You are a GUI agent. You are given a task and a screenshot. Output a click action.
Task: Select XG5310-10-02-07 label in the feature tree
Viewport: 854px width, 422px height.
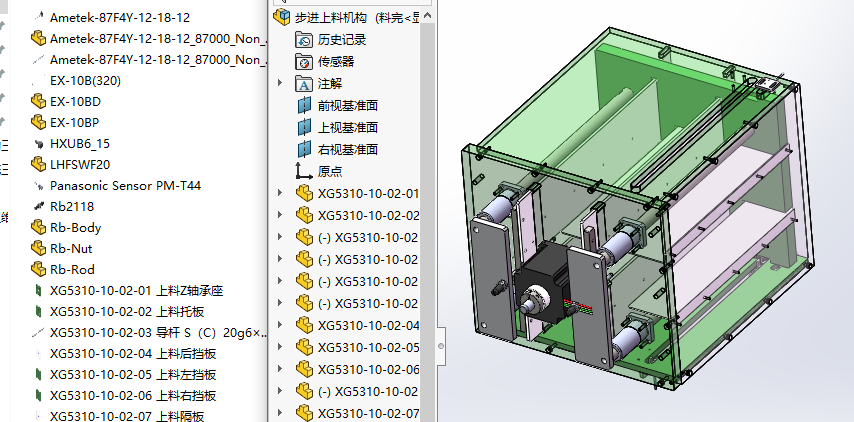pyautogui.click(x=368, y=413)
